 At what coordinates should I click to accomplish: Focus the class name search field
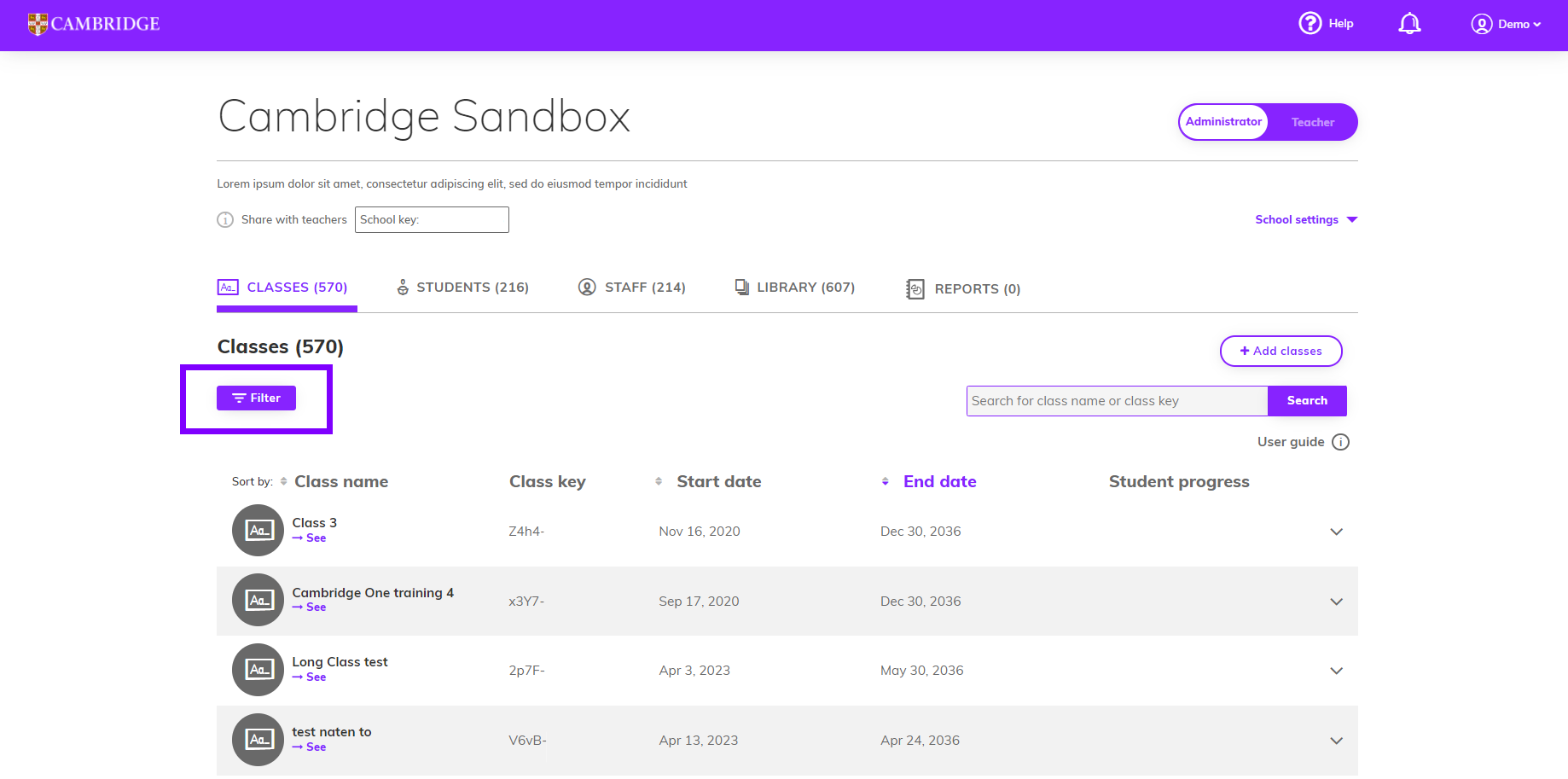point(1117,401)
